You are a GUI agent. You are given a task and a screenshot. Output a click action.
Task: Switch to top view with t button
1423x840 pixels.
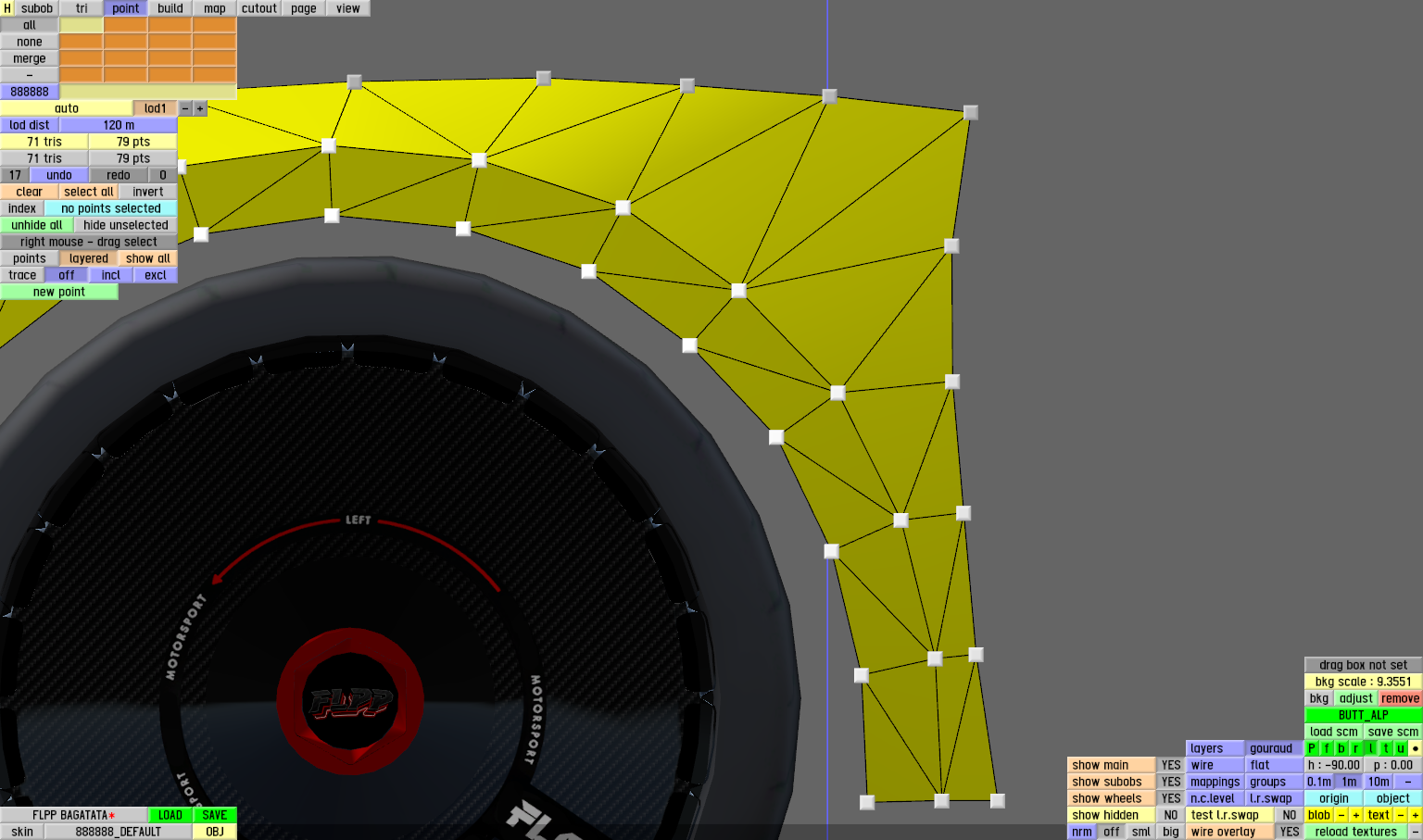click(1386, 748)
